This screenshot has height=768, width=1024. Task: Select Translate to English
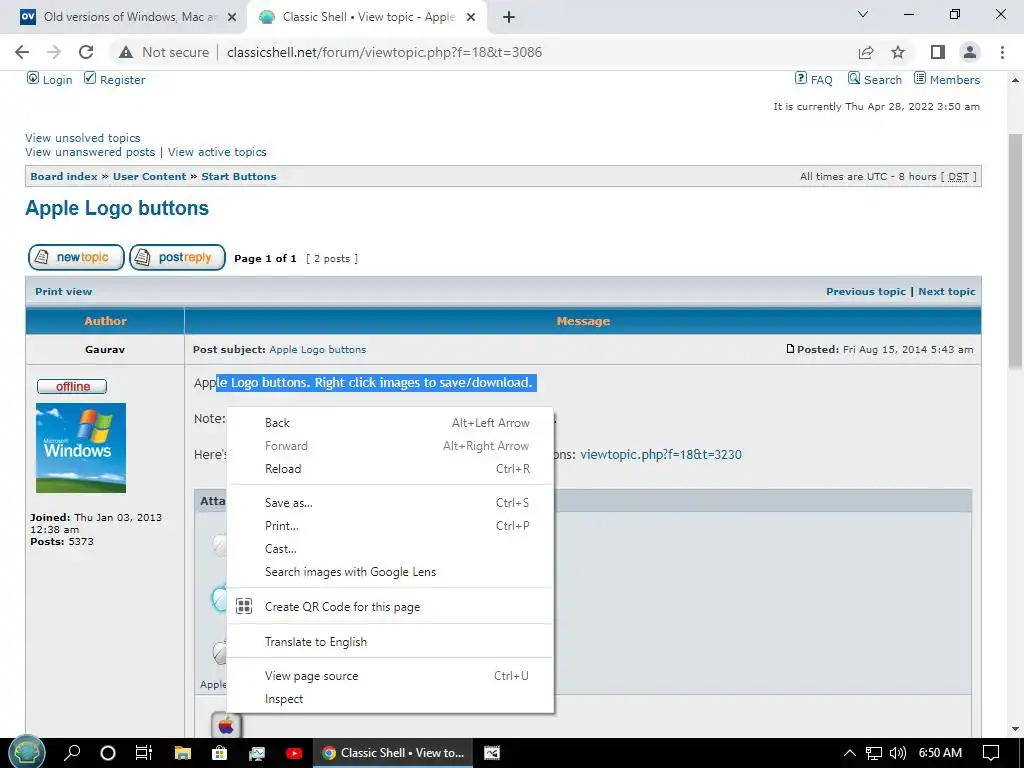coord(391,642)
